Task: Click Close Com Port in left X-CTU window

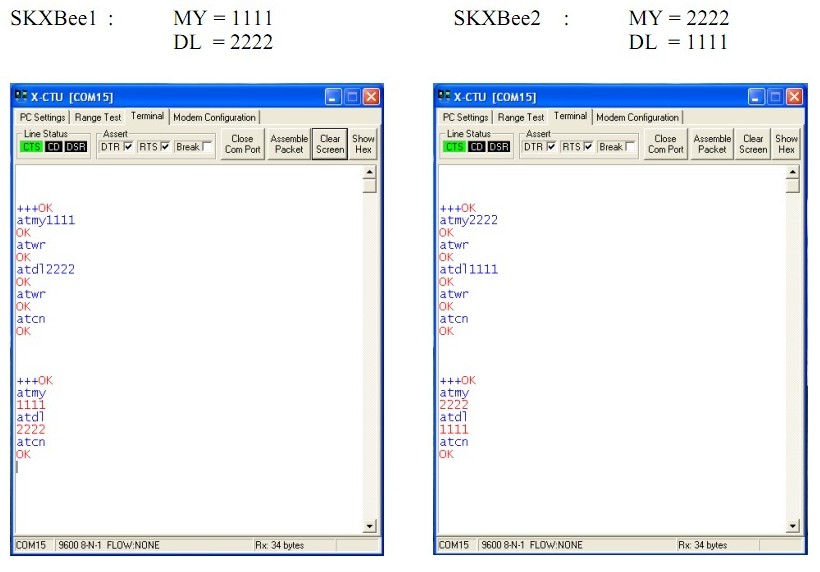Action: [243, 144]
